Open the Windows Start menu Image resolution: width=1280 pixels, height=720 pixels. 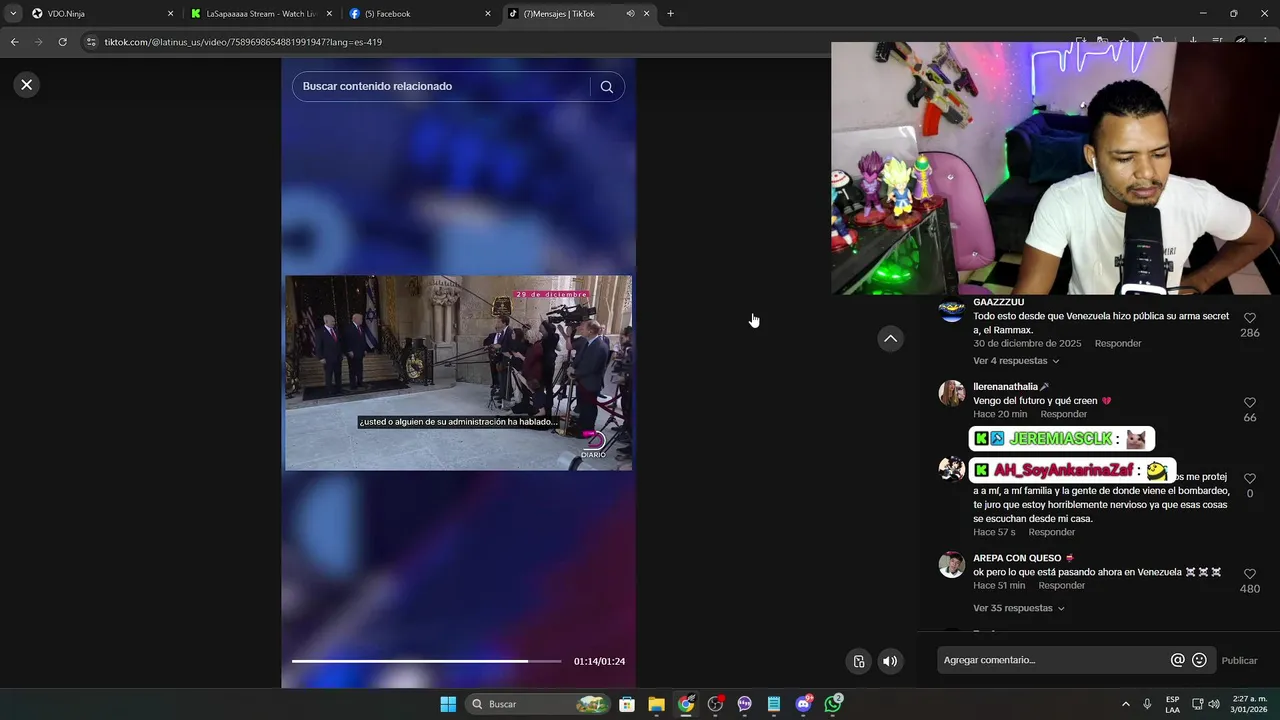coord(448,704)
